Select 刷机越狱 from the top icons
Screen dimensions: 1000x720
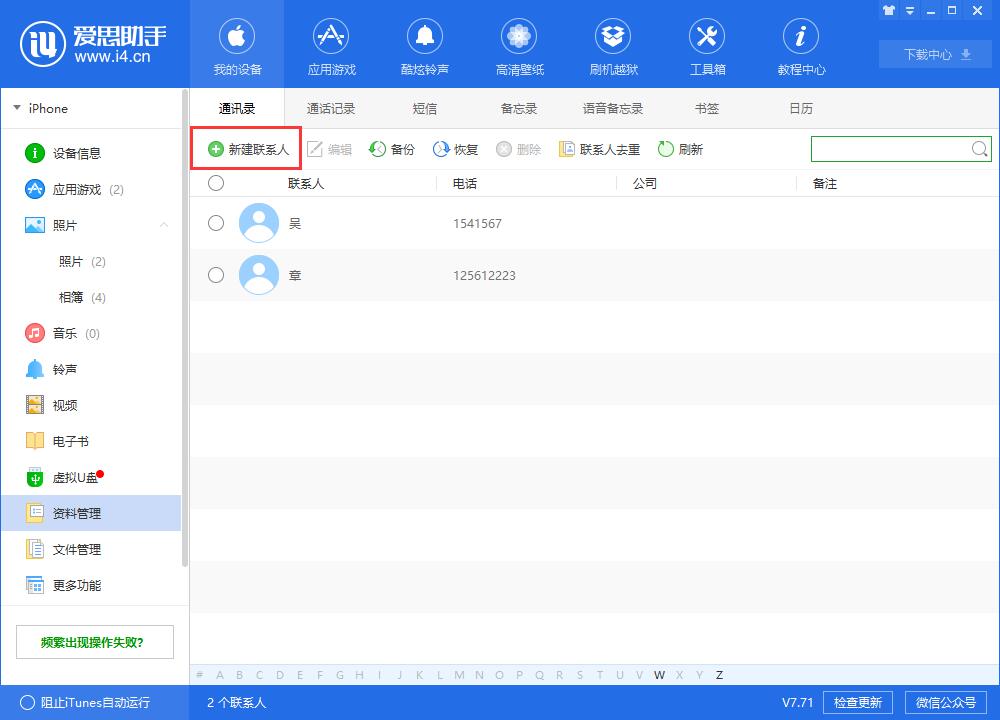613,45
